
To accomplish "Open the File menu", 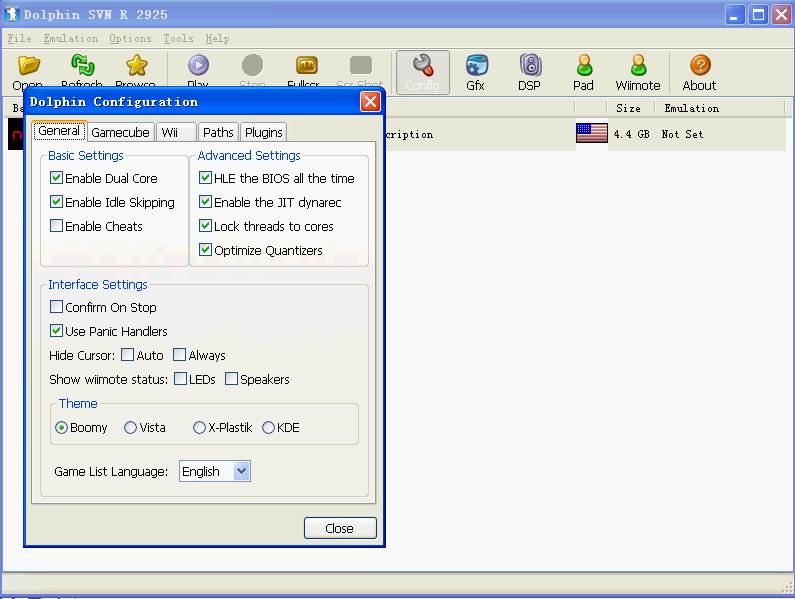I will [19, 39].
